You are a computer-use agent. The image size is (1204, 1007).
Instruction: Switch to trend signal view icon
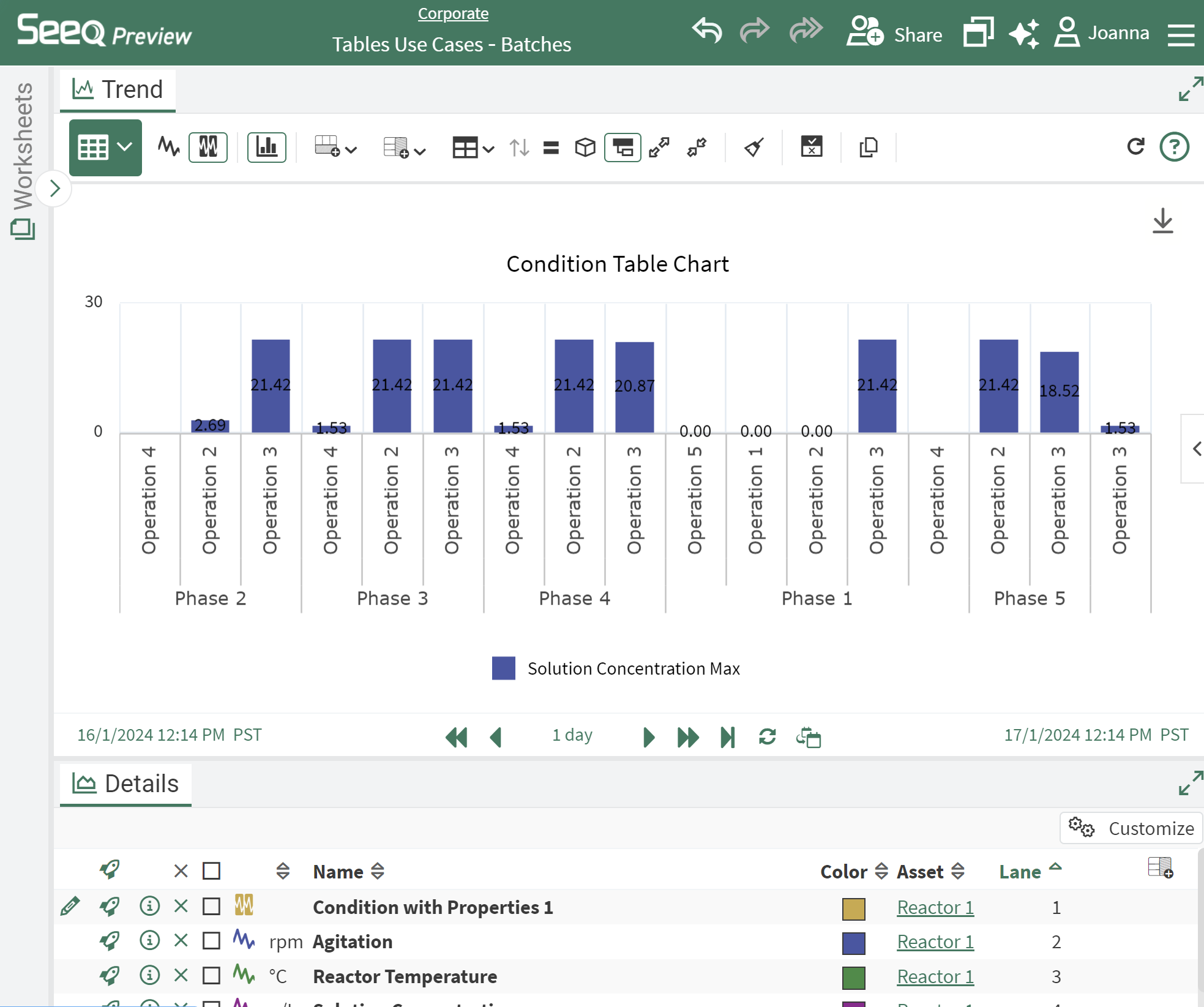click(x=168, y=147)
